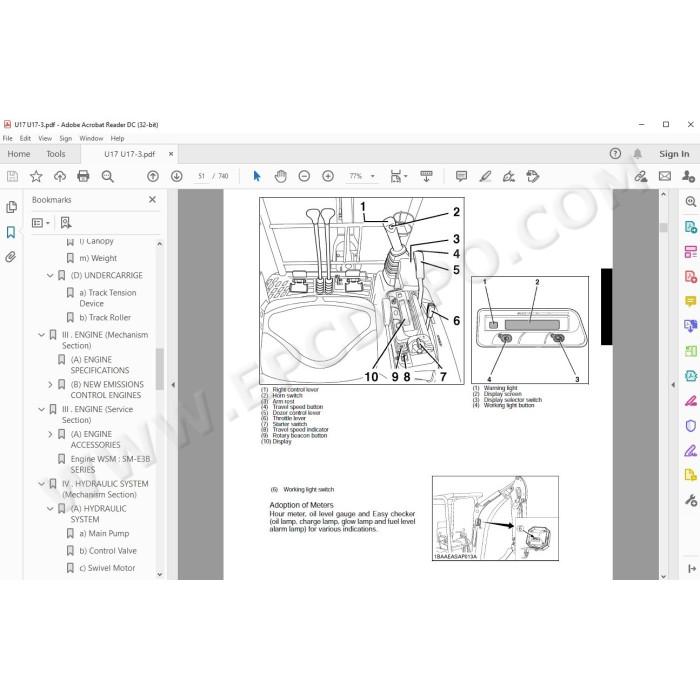Open the m) Weight bookmark
The image size is (700, 700).
click(x=98, y=258)
